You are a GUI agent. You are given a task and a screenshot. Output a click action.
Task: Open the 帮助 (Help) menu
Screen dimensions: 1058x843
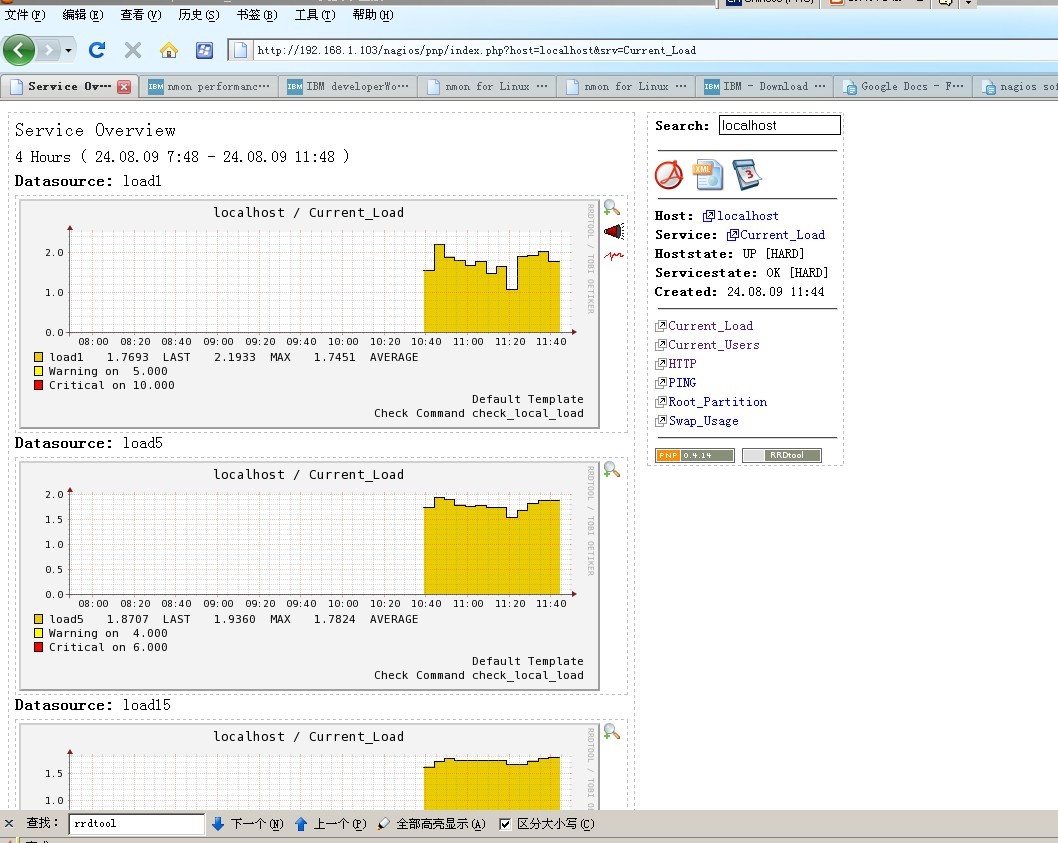pyautogui.click(x=372, y=15)
